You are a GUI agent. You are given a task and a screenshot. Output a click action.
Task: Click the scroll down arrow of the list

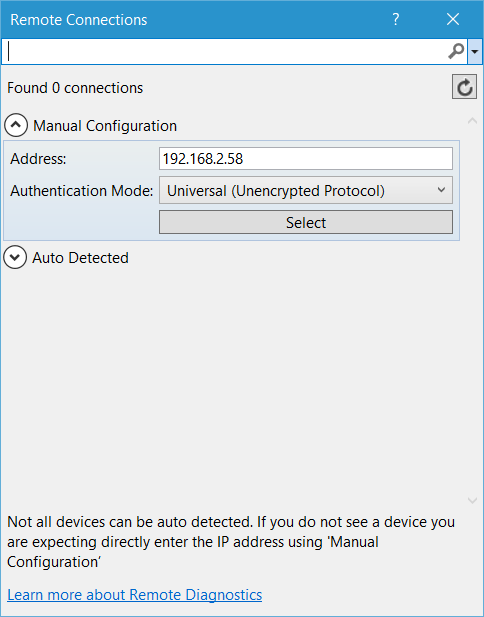click(x=472, y=501)
